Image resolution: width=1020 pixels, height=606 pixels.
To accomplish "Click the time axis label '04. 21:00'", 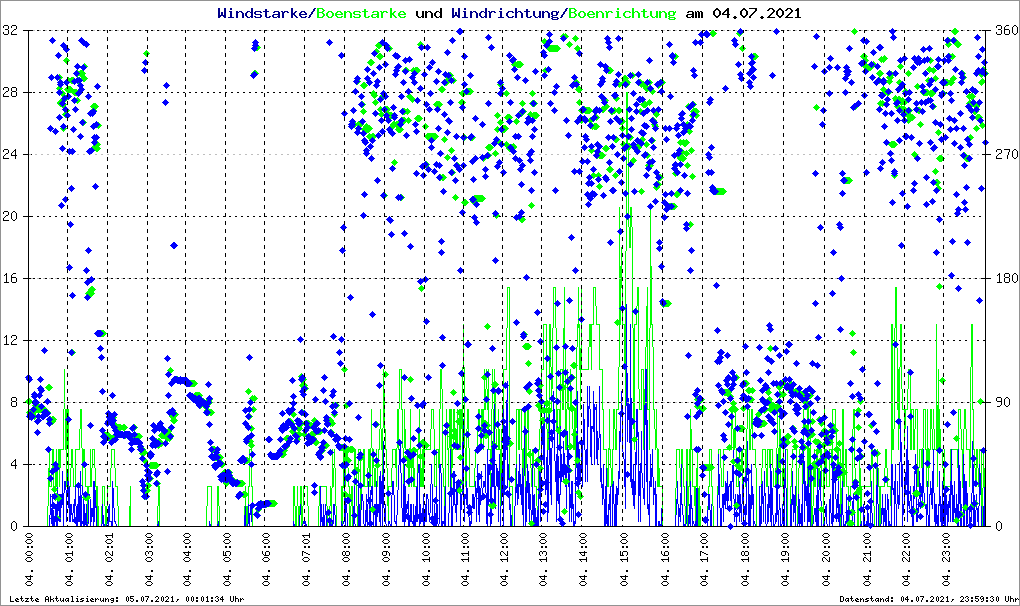I will pos(866,559).
